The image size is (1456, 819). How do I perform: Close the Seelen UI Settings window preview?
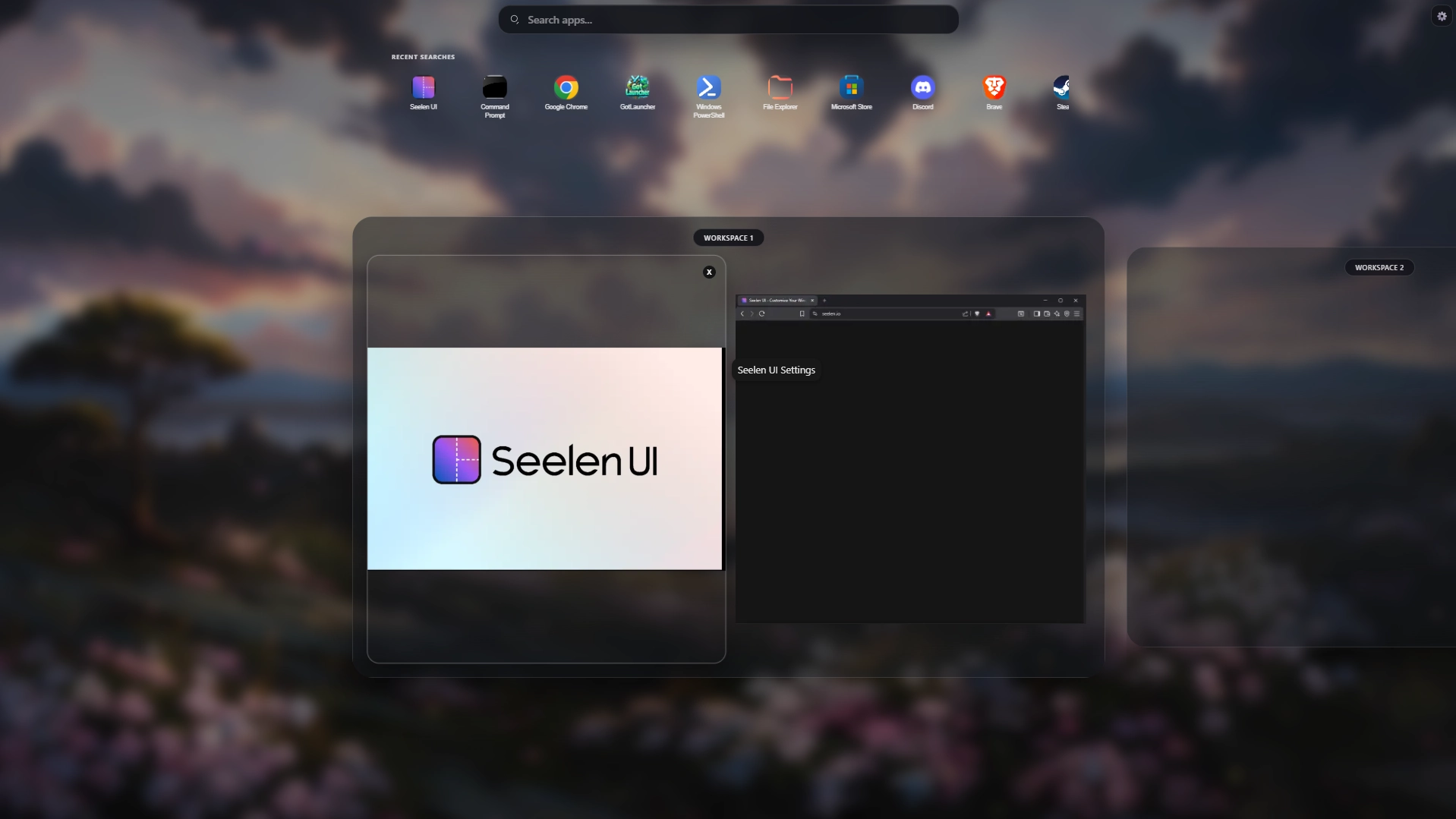pyautogui.click(x=709, y=272)
